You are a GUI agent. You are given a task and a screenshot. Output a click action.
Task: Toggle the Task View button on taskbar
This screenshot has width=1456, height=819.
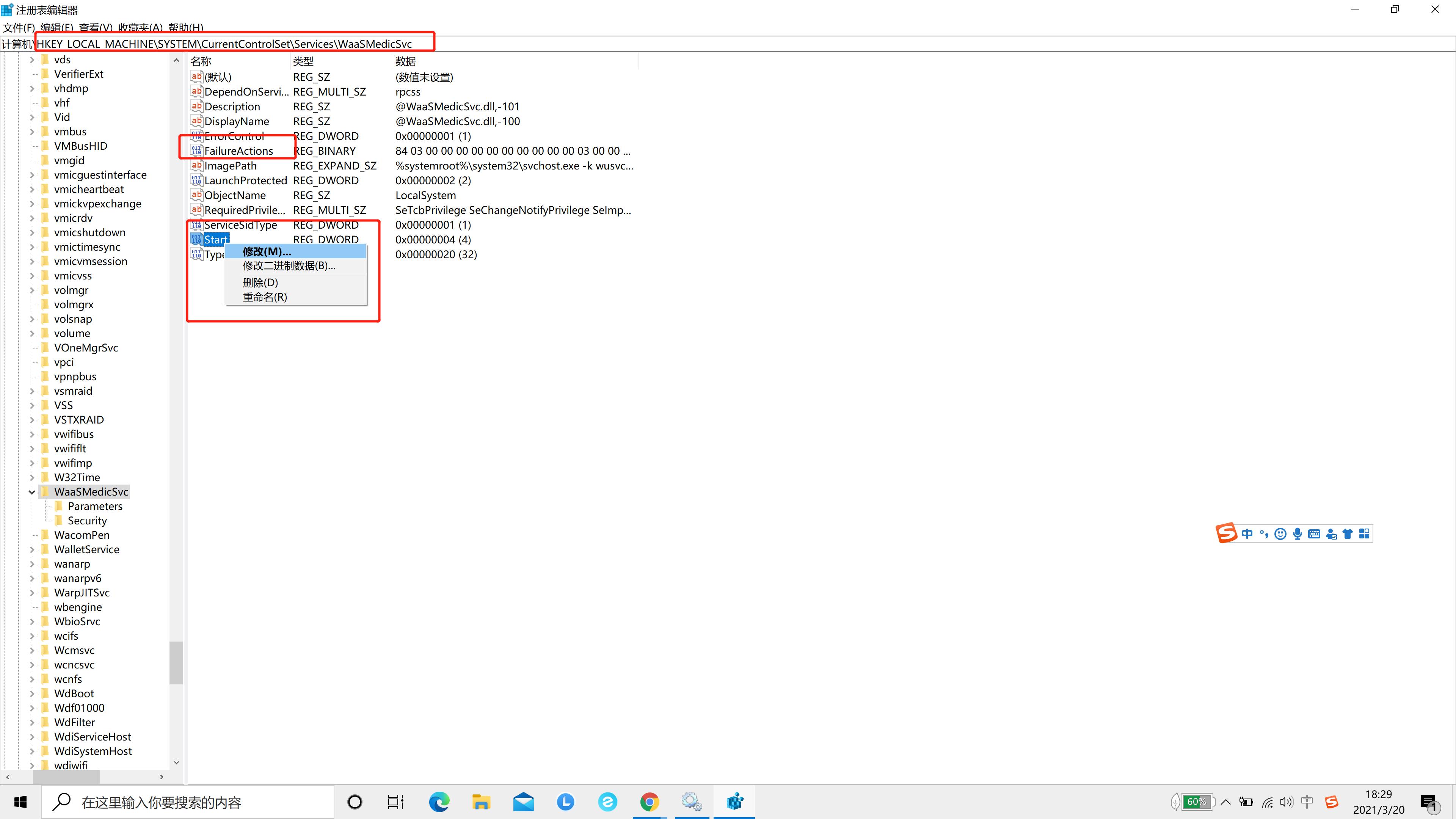tap(395, 802)
